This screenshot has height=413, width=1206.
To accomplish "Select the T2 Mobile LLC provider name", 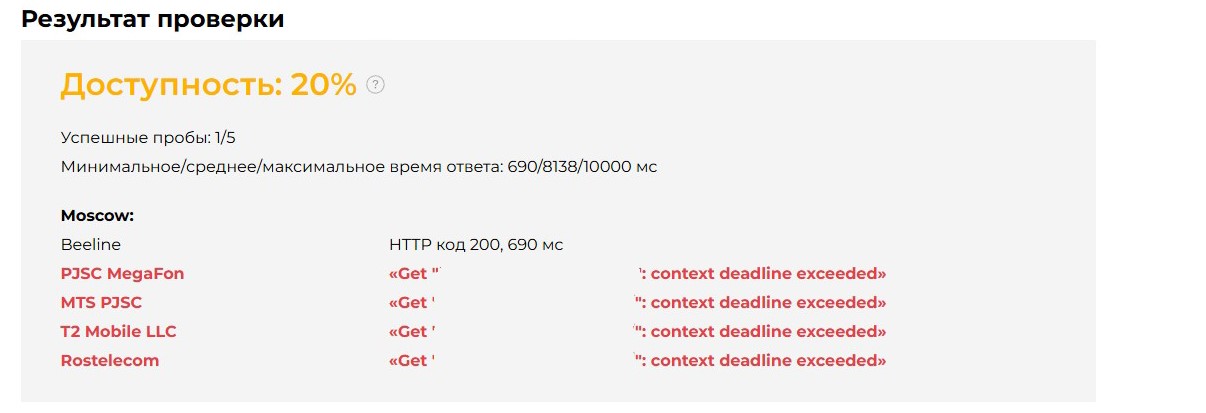I will (119, 331).
